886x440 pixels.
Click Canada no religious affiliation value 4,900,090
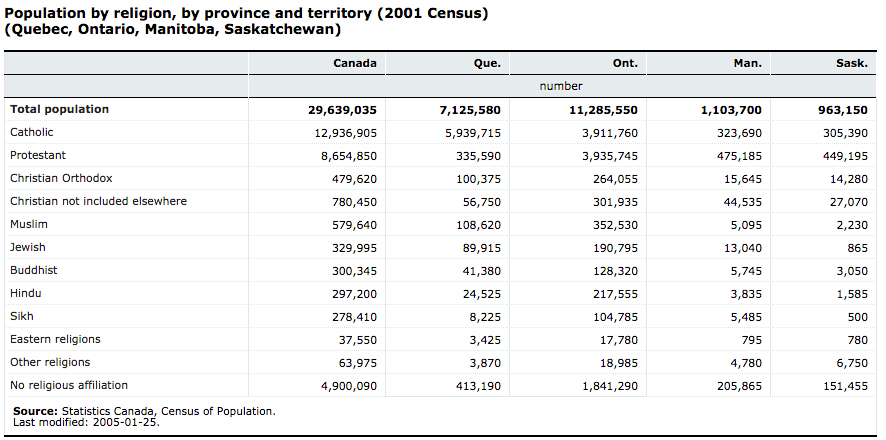pyautogui.click(x=349, y=386)
